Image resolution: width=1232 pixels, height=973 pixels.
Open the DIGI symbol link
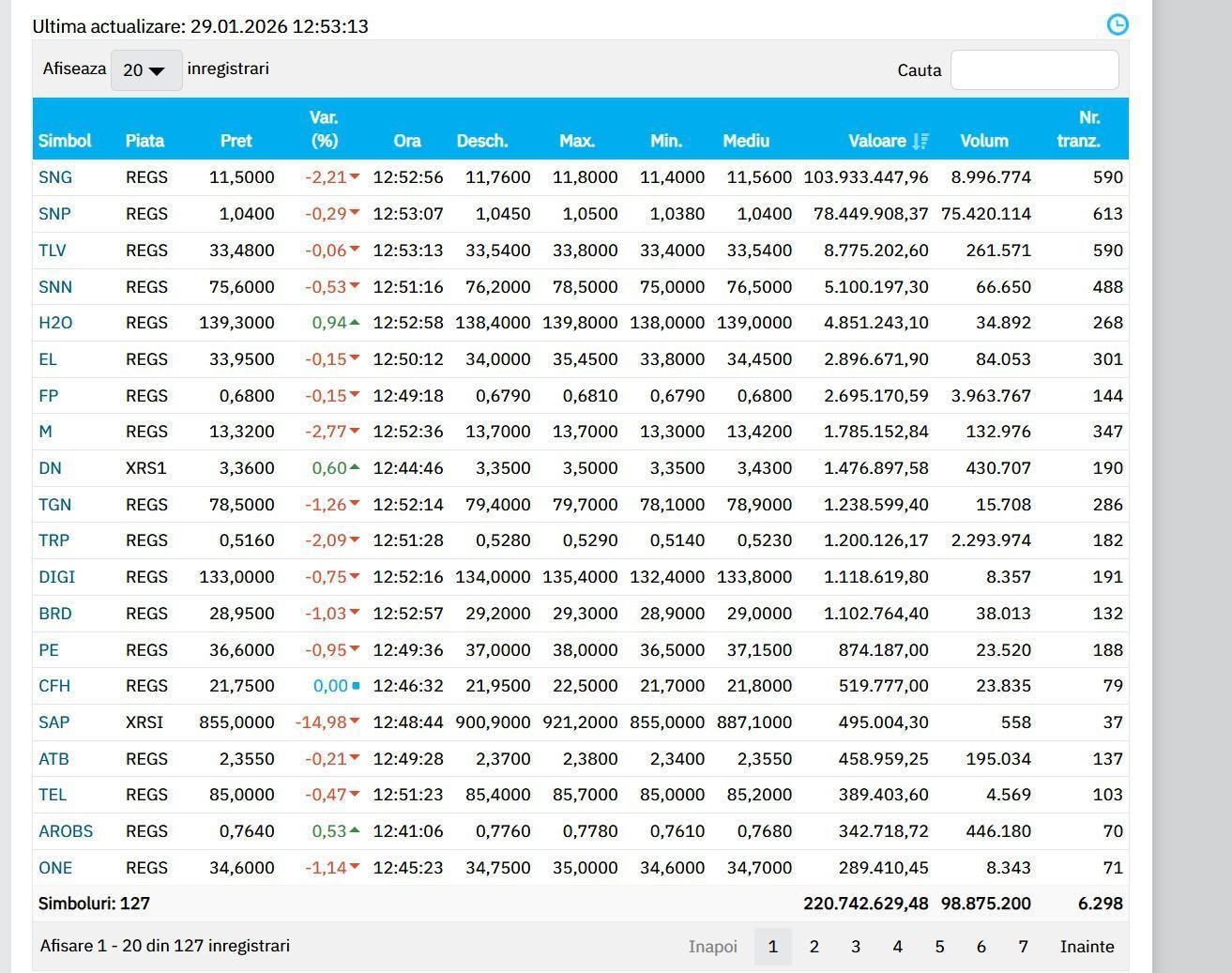[x=56, y=577]
